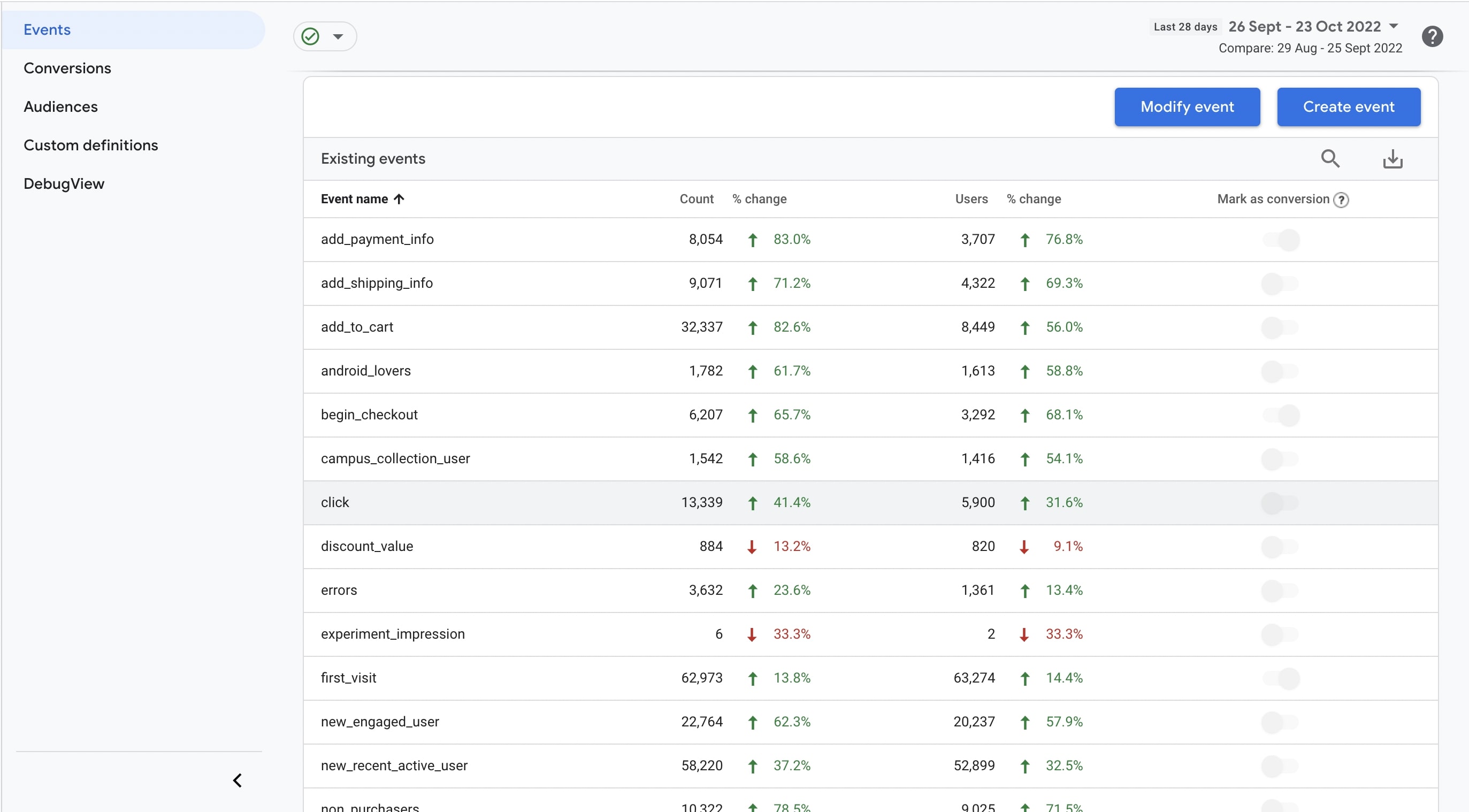
Task: Click the Mark as conversion help icon
Action: pyautogui.click(x=1341, y=200)
